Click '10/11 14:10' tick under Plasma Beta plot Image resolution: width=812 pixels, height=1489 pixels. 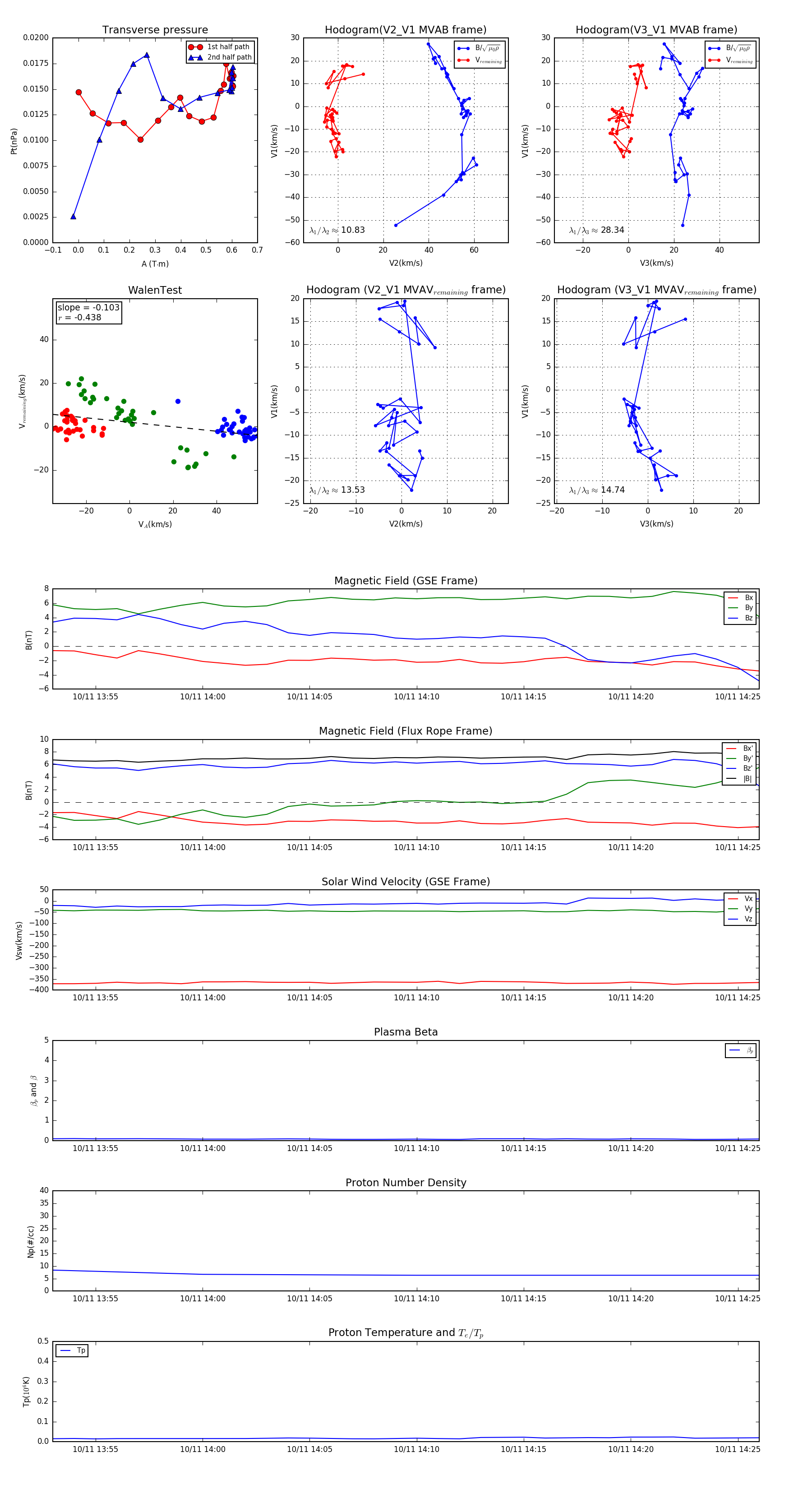(x=416, y=1148)
